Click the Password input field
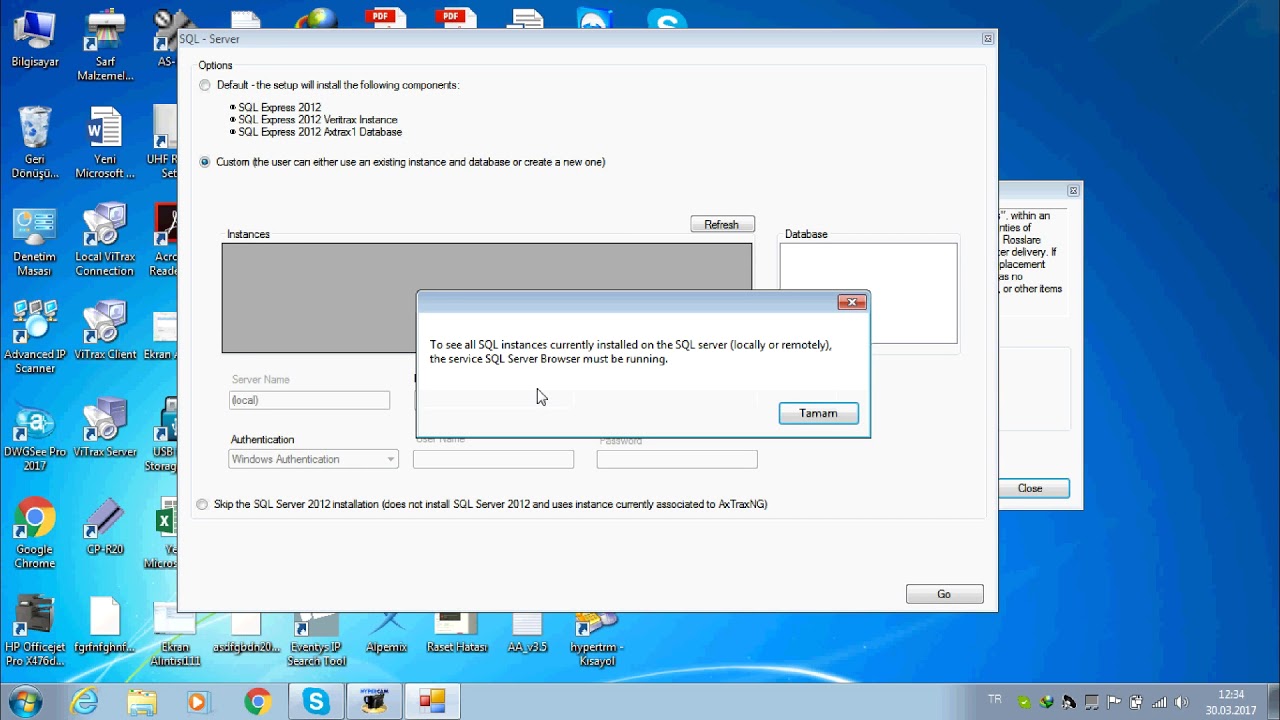The height and width of the screenshot is (720, 1280). [677, 459]
